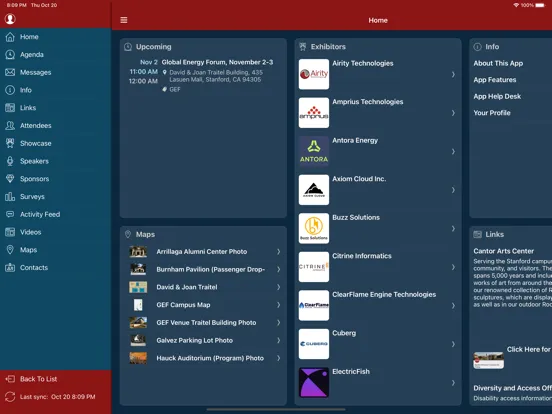Click ElectricFish logo thumbnail
This screenshot has width=552, height=414.
(314, 383)
